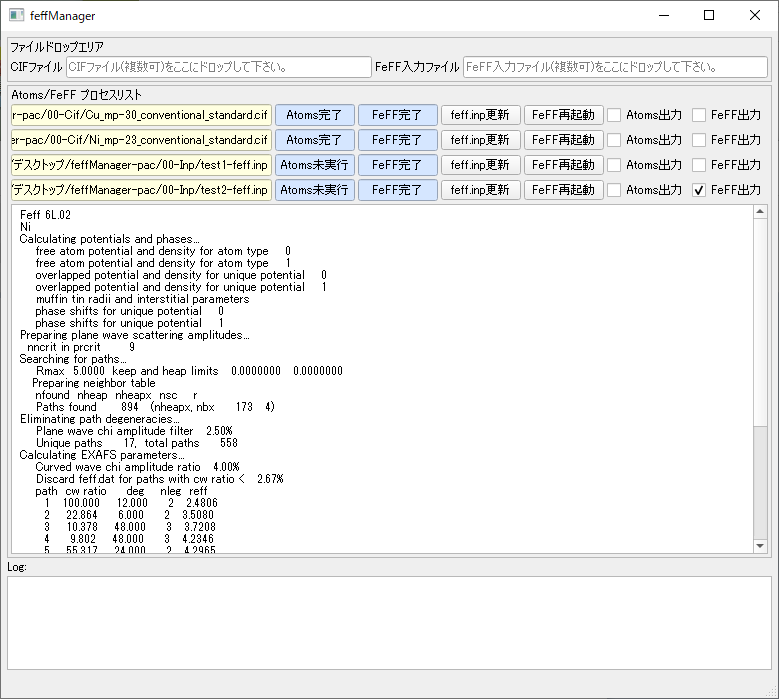Viewport: 779px width, 699px height.
Task: Toggle Atoms出力 for test1-feff.inp row
Action: 614,165
